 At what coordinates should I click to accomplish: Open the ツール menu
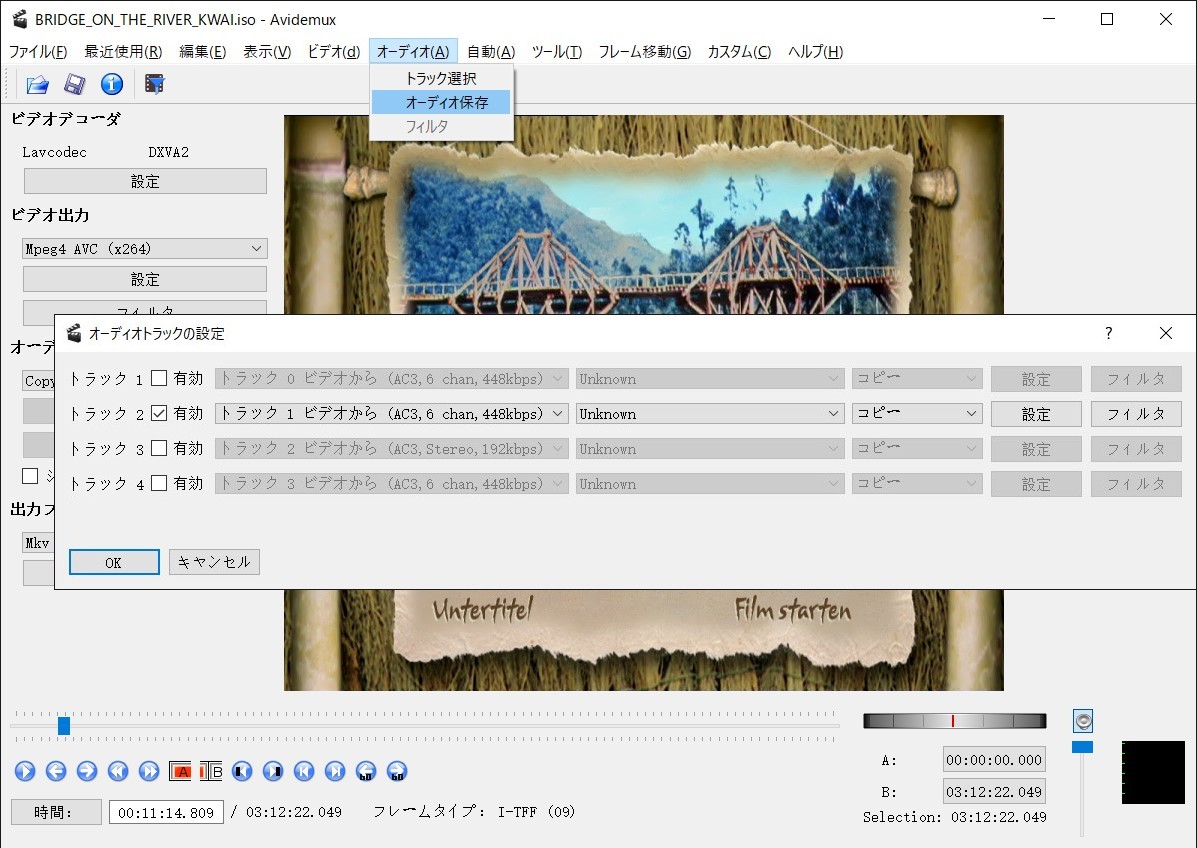coord(557,51)
